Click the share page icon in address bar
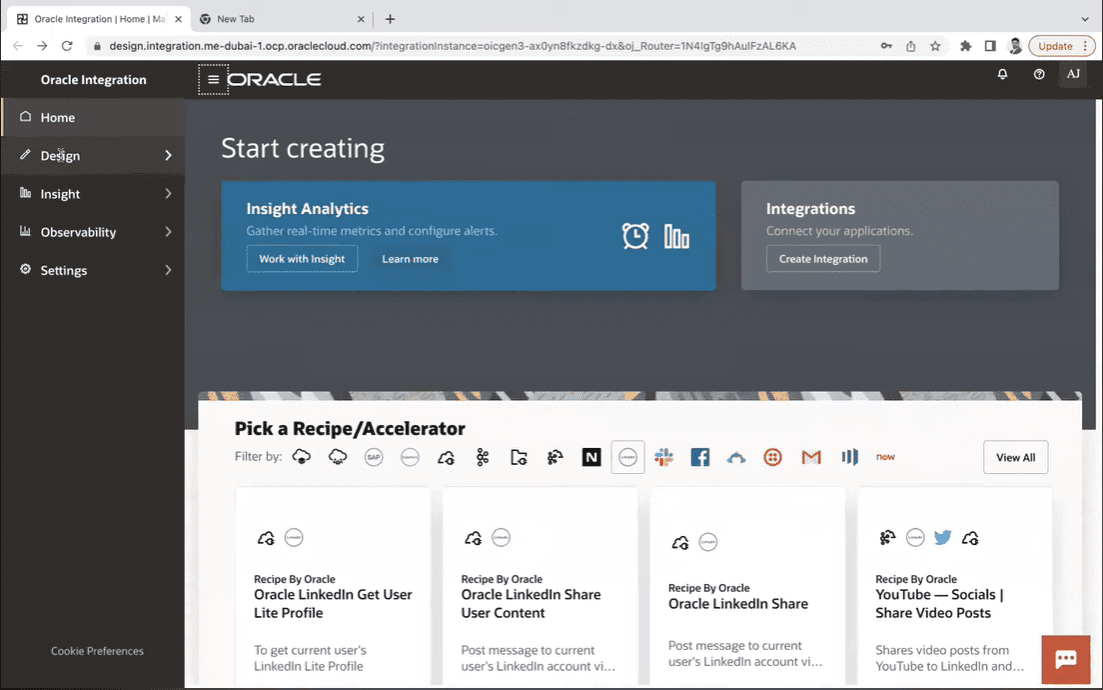Image resolution: width=1103 pixels, height=690 pixels. tap(910, 46)
